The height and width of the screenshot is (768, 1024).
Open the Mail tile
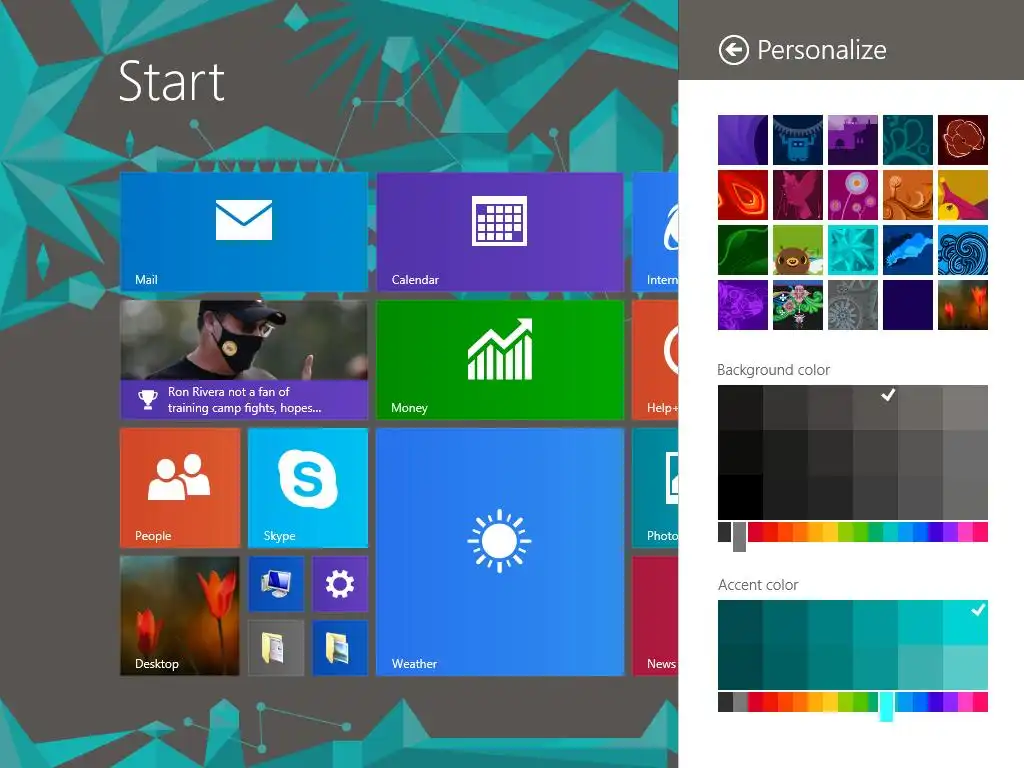[x=244, y=232]
